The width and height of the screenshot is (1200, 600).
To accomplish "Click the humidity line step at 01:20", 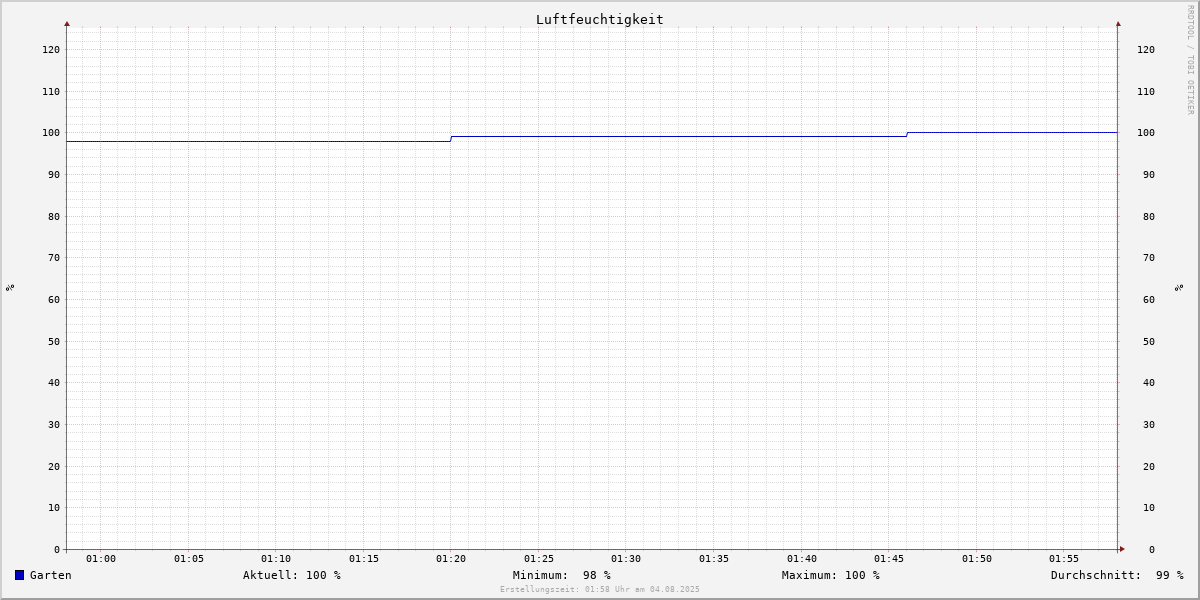I will 451,139.
